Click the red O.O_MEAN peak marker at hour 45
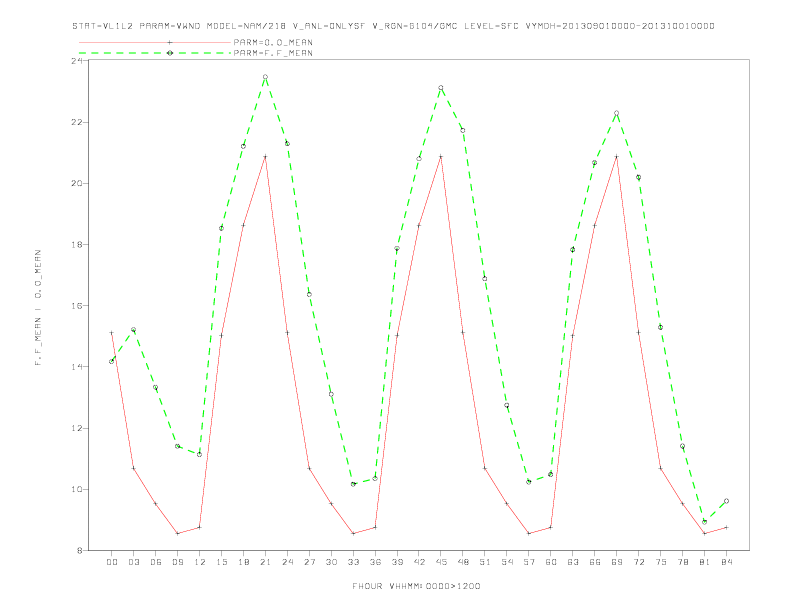Viewport: 792px width, 612px height. [x=441, y=157]
